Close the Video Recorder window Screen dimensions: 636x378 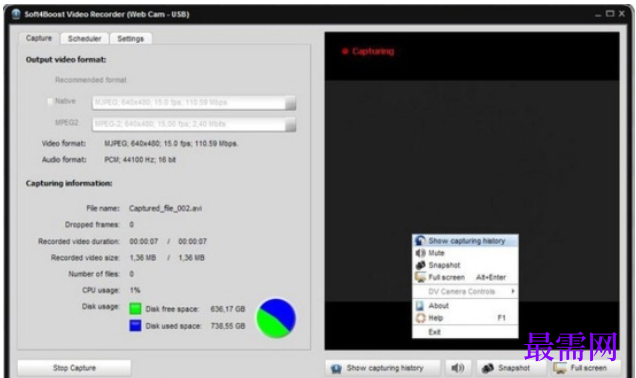[x=622, y=14]
